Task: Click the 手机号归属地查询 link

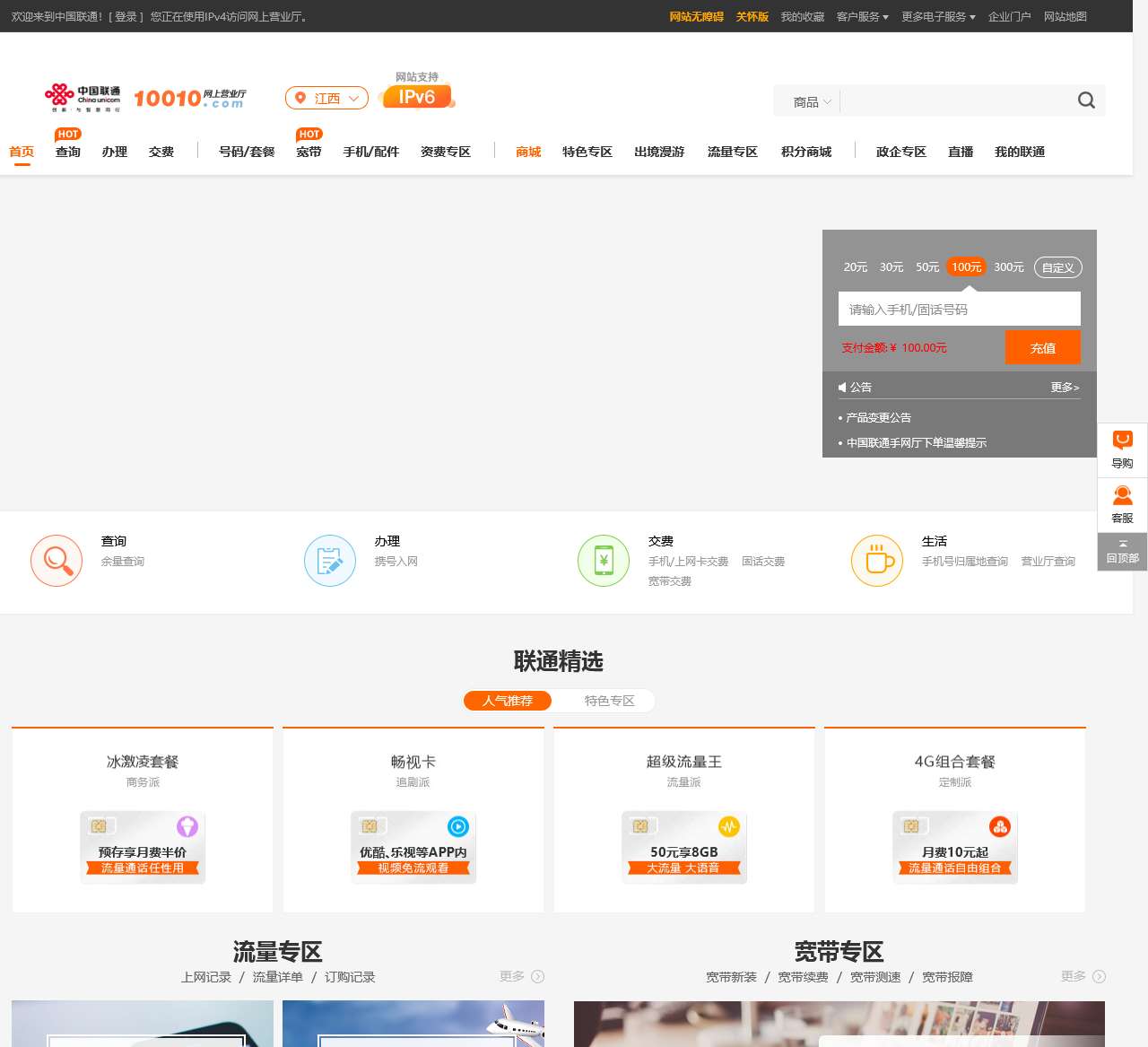Action: coord(965,561)
